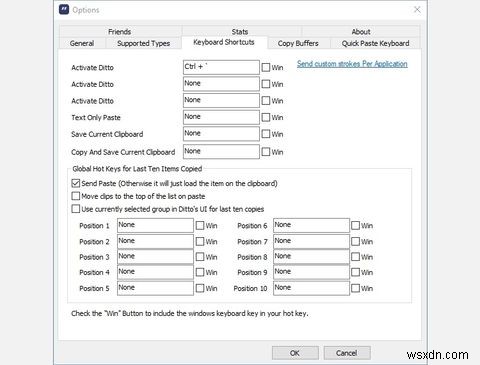480x365 pixels.
Task: Select the Keyboard Shortcuts tab
Action: [224, 42]
